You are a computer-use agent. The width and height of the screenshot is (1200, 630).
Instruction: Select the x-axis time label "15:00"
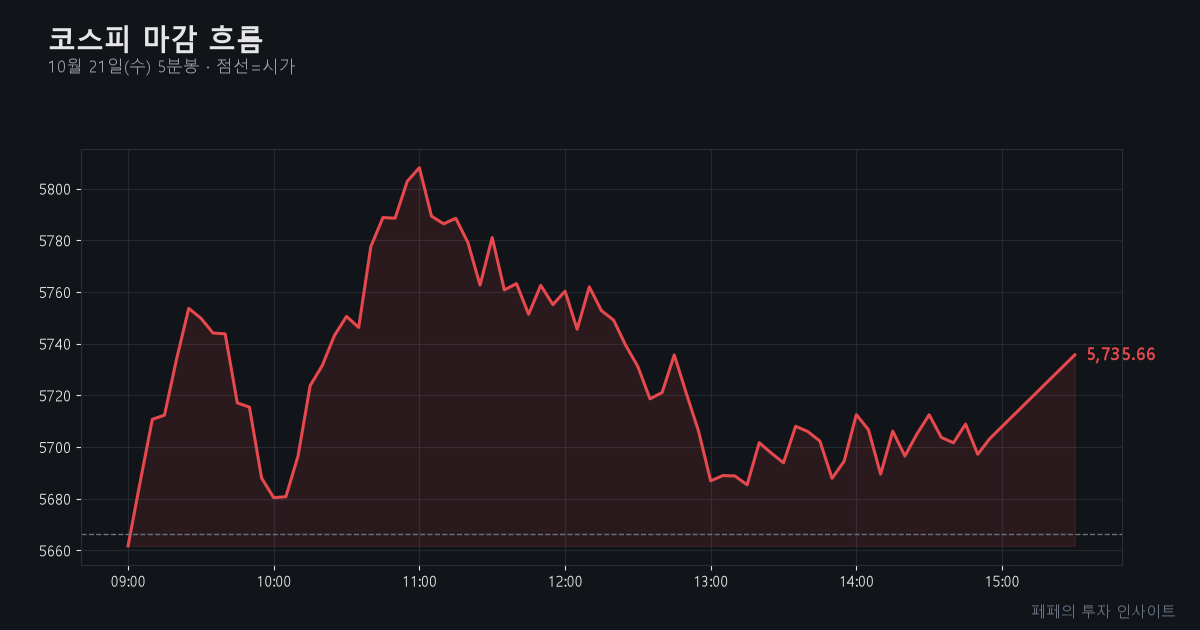1002,581
